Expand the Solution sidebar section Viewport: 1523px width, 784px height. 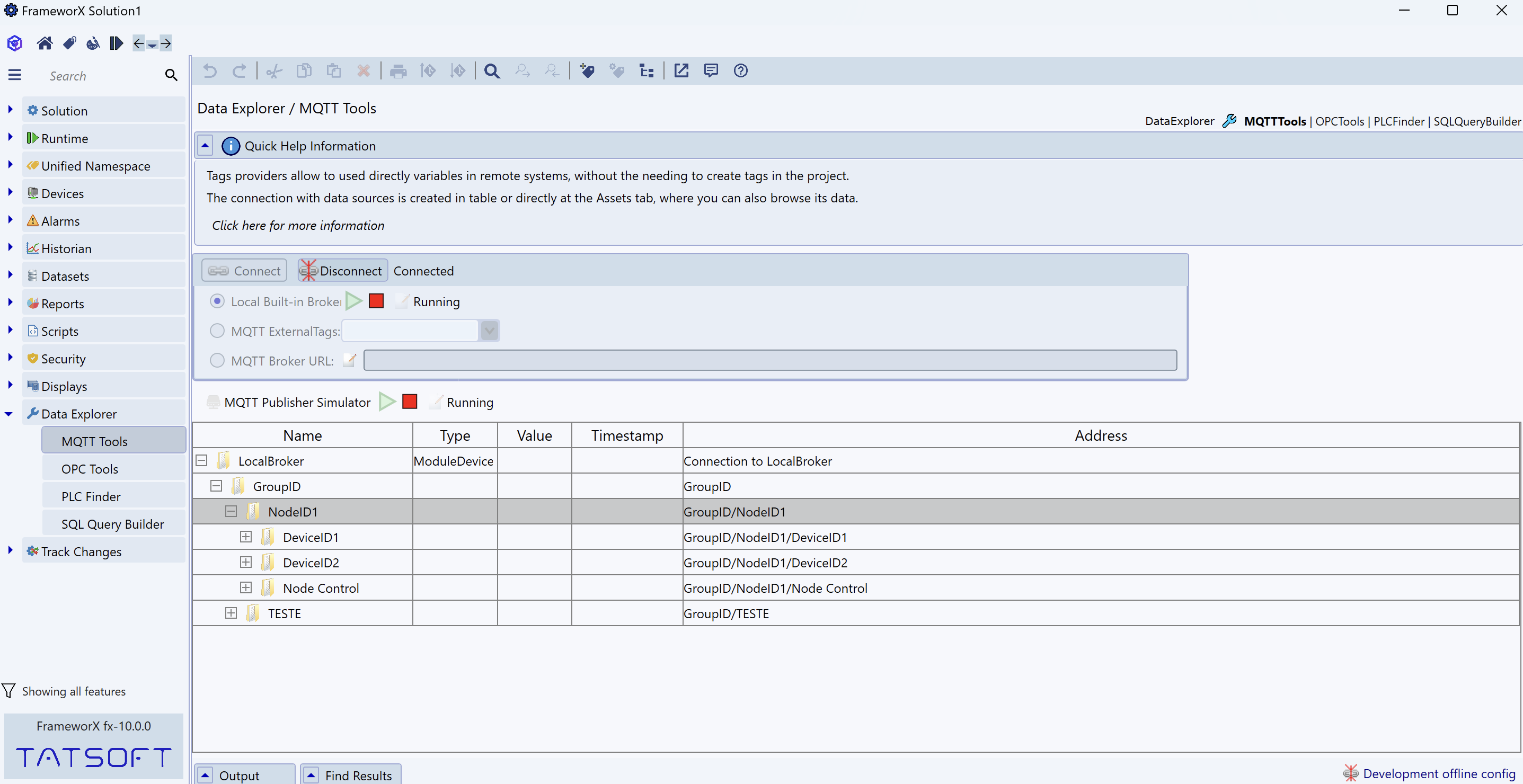pos(10,109)
